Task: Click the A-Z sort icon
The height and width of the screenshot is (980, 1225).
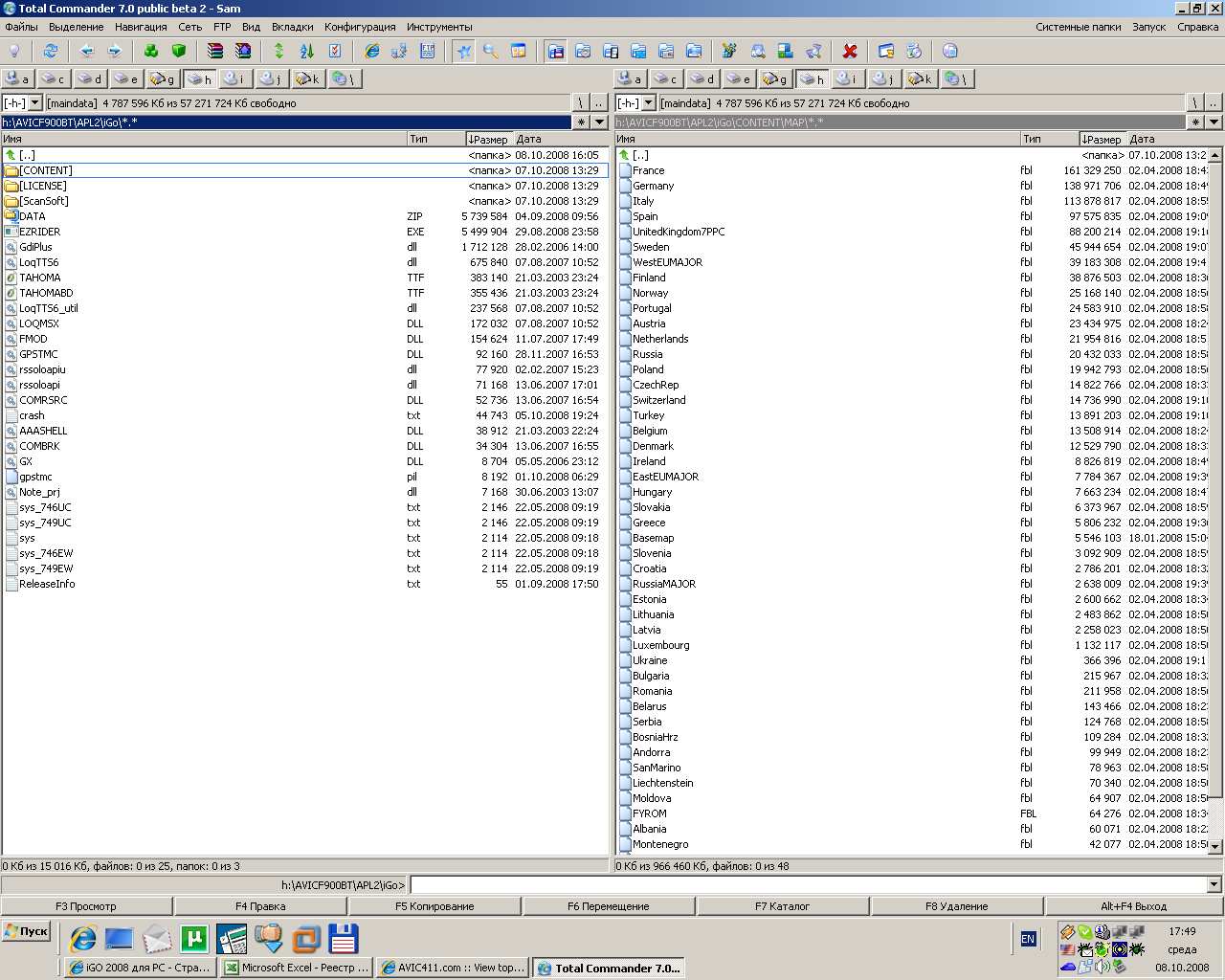Action: [306, 51]
